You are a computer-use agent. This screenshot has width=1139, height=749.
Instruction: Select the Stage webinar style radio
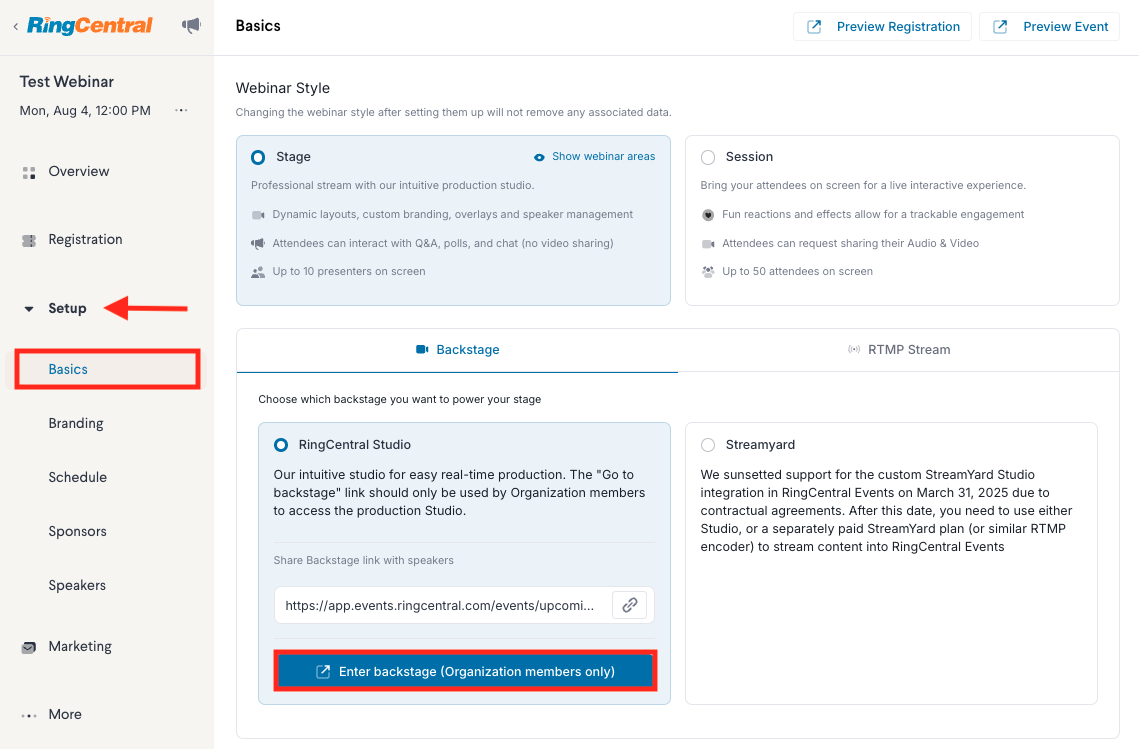pos(258,157)
